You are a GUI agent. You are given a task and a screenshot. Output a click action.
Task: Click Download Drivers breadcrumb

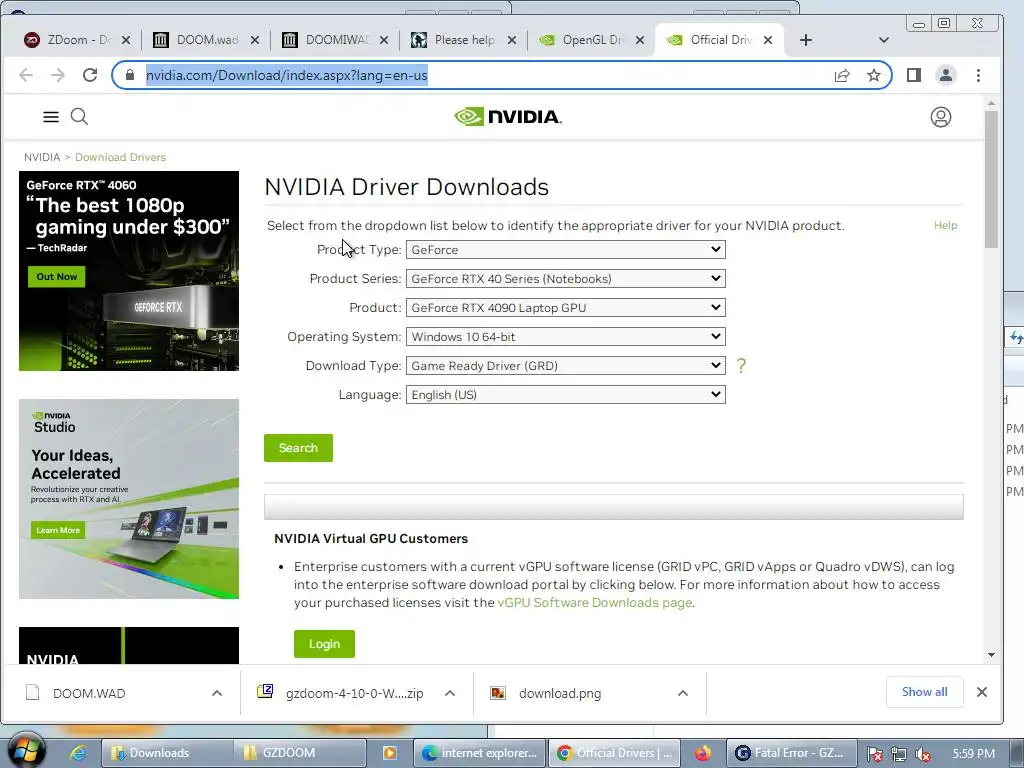[120, 157]
